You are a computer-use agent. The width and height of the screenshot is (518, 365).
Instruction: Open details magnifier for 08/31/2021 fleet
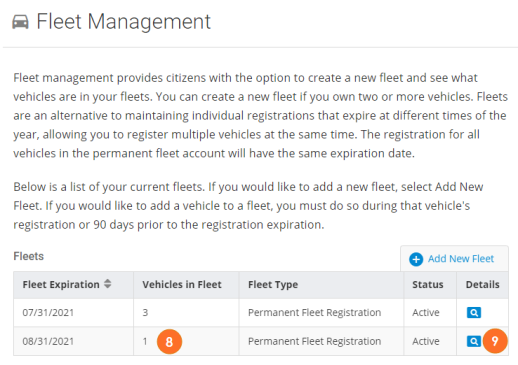[474, 341]
